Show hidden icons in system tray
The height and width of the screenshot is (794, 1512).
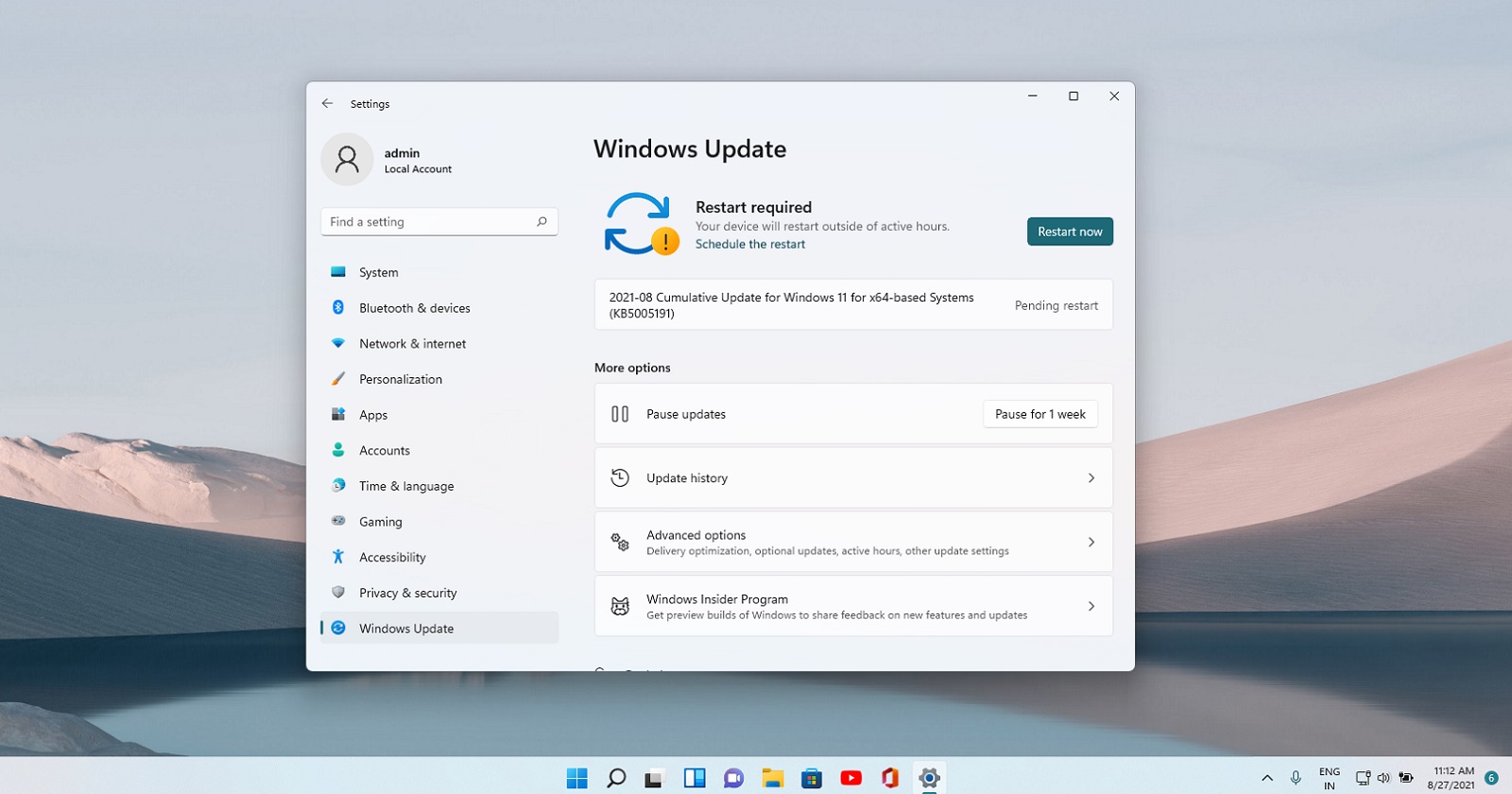pyautogui.click(x=1267, y=778)
